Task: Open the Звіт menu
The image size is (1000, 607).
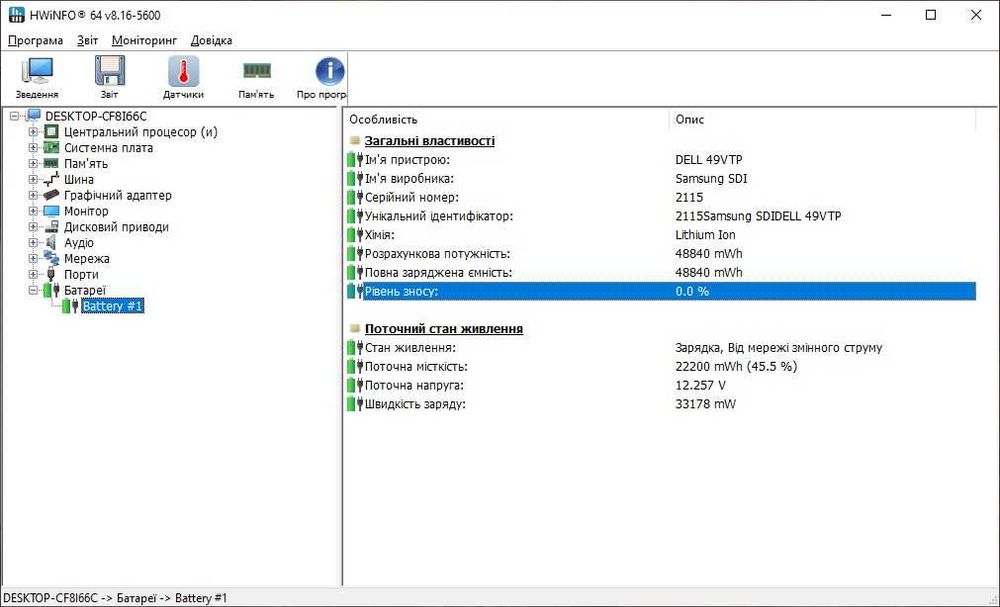Action: point(87,40)
